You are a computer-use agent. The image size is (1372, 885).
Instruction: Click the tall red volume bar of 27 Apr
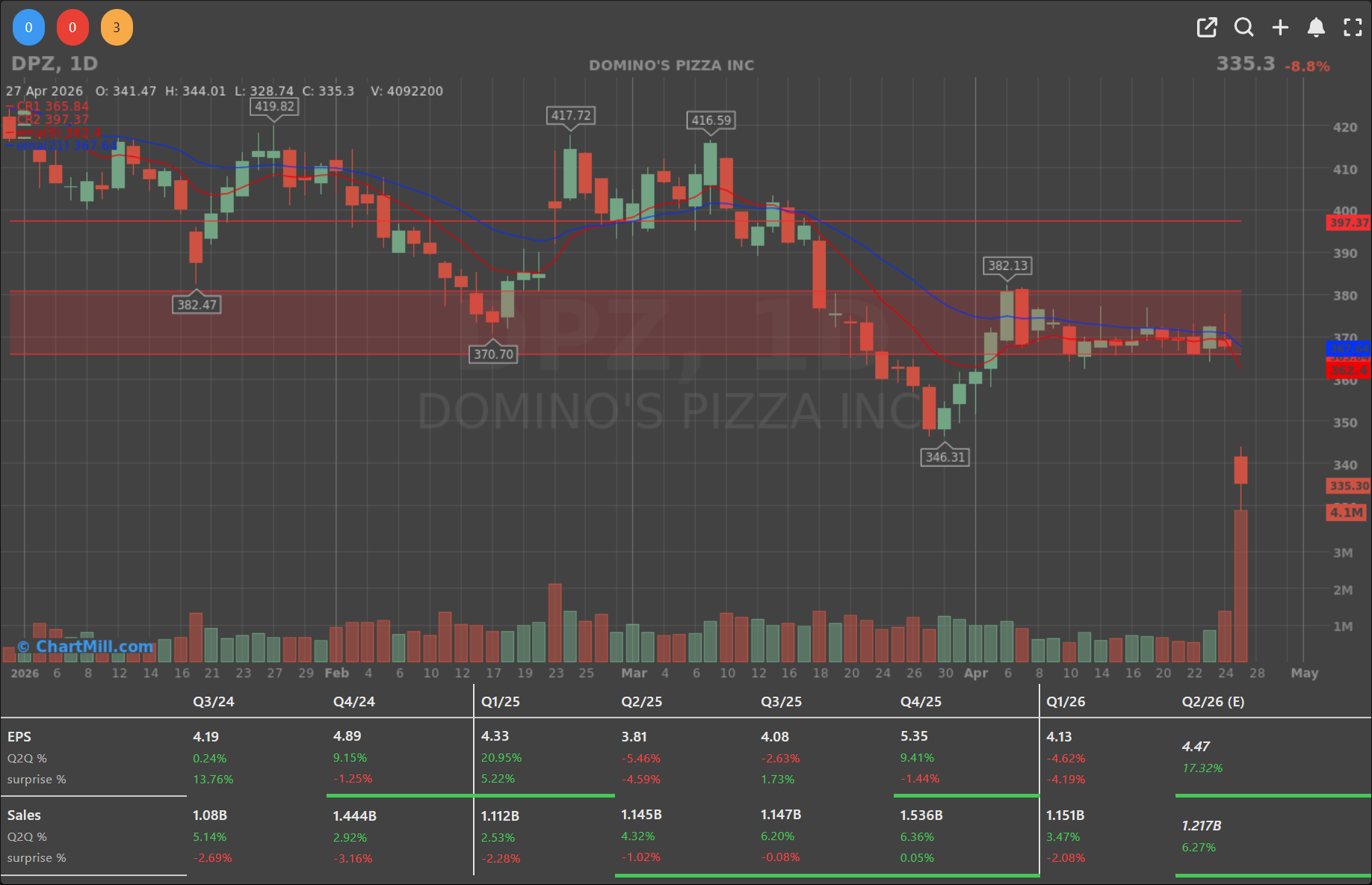[x=1240, y=586]
